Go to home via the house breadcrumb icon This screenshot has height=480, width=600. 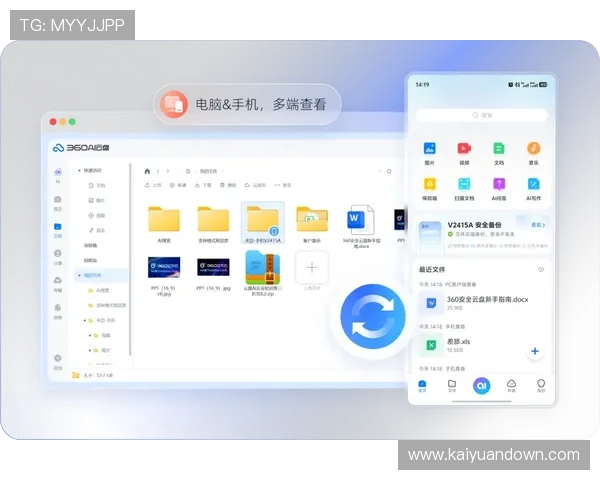pos(147,171)
